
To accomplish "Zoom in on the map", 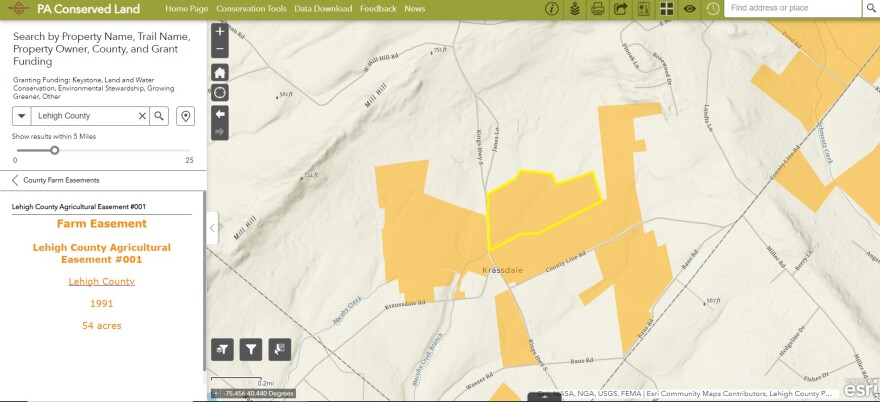I will coord(220,31).
